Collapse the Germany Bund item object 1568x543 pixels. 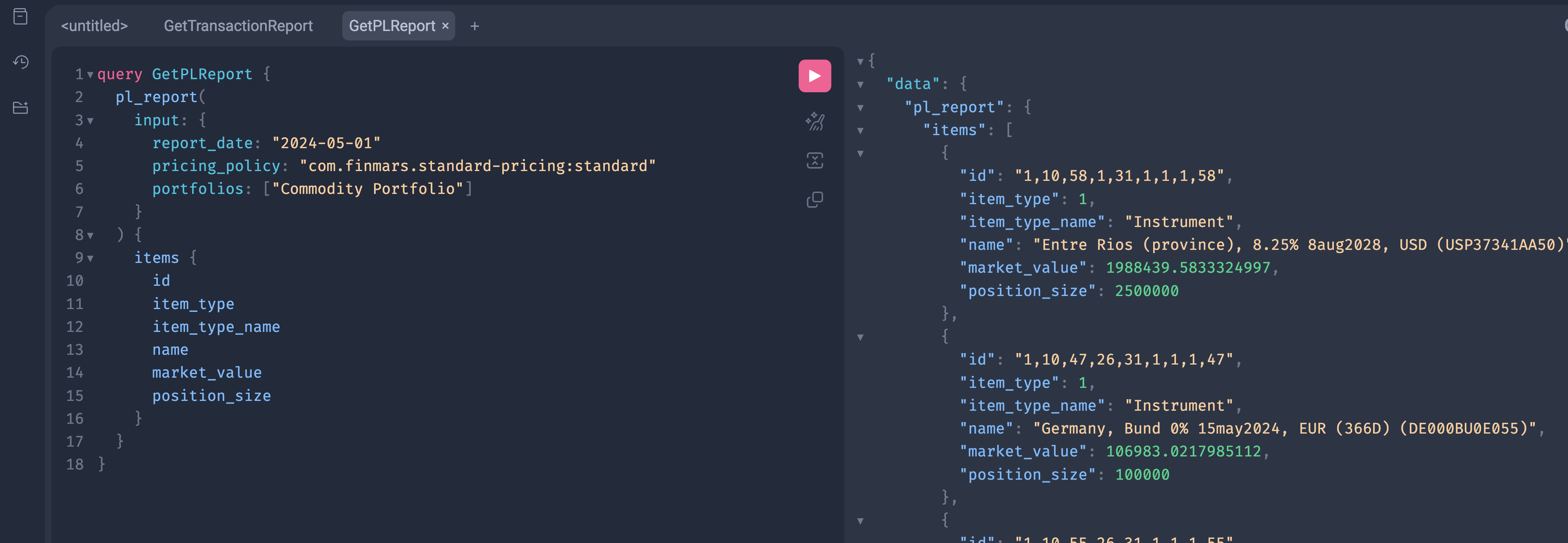860,337
